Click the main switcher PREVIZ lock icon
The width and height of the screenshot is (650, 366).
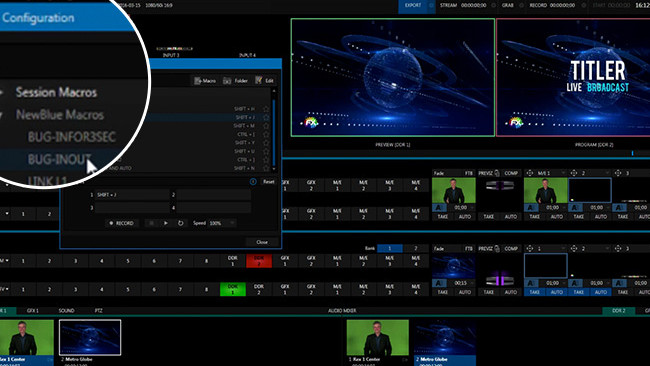[497, 248]
